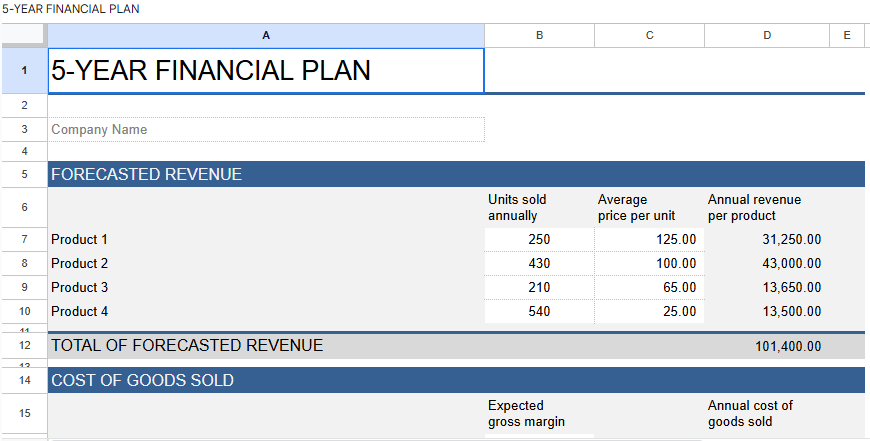Image resolution: width=870 pixels, height=441 pixels.
Task: Select column C header
Action: tap(649, 35)
